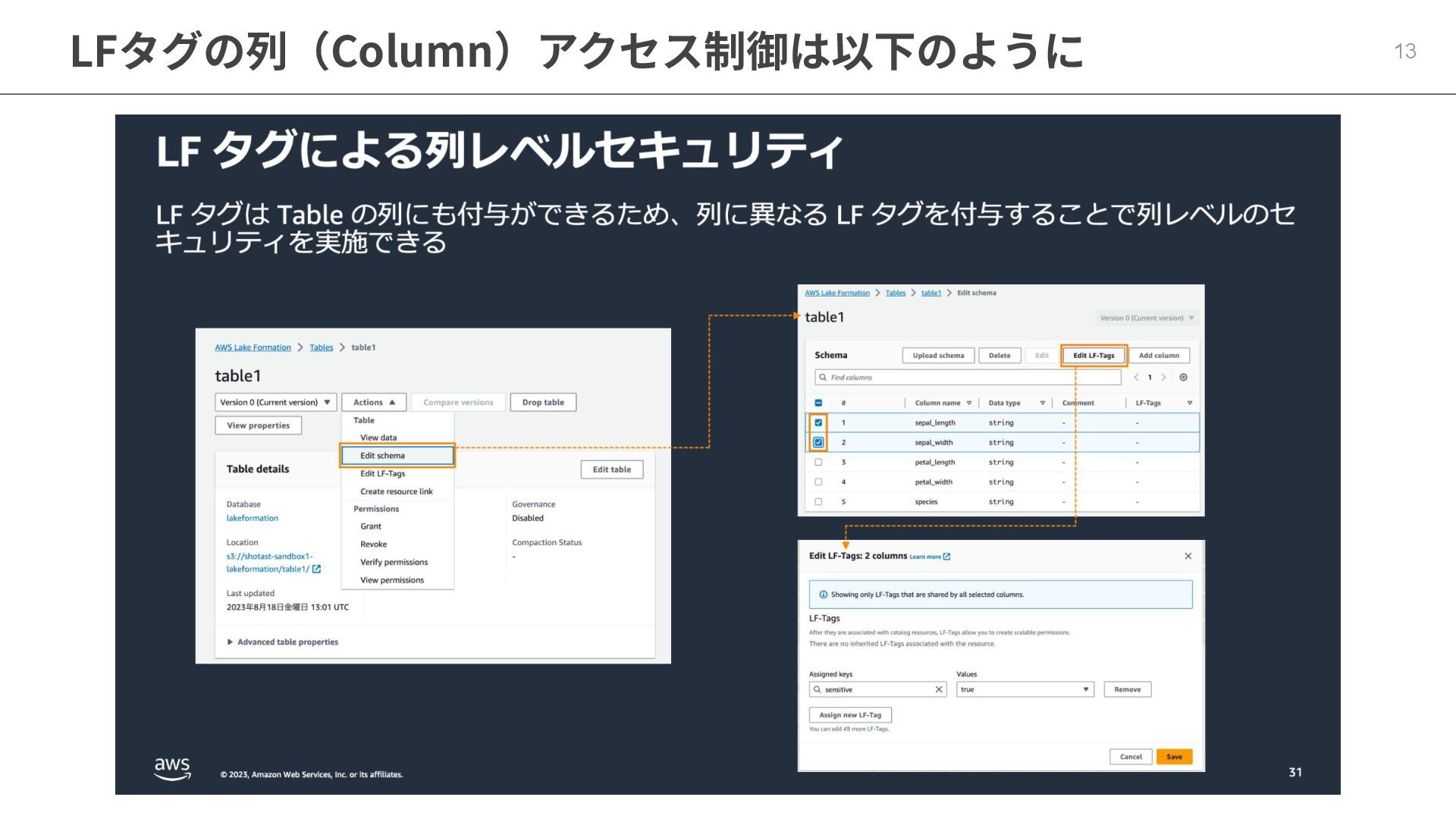Open the lakeformation database link
The image size is (1456, 819).
tap(253, 518)
